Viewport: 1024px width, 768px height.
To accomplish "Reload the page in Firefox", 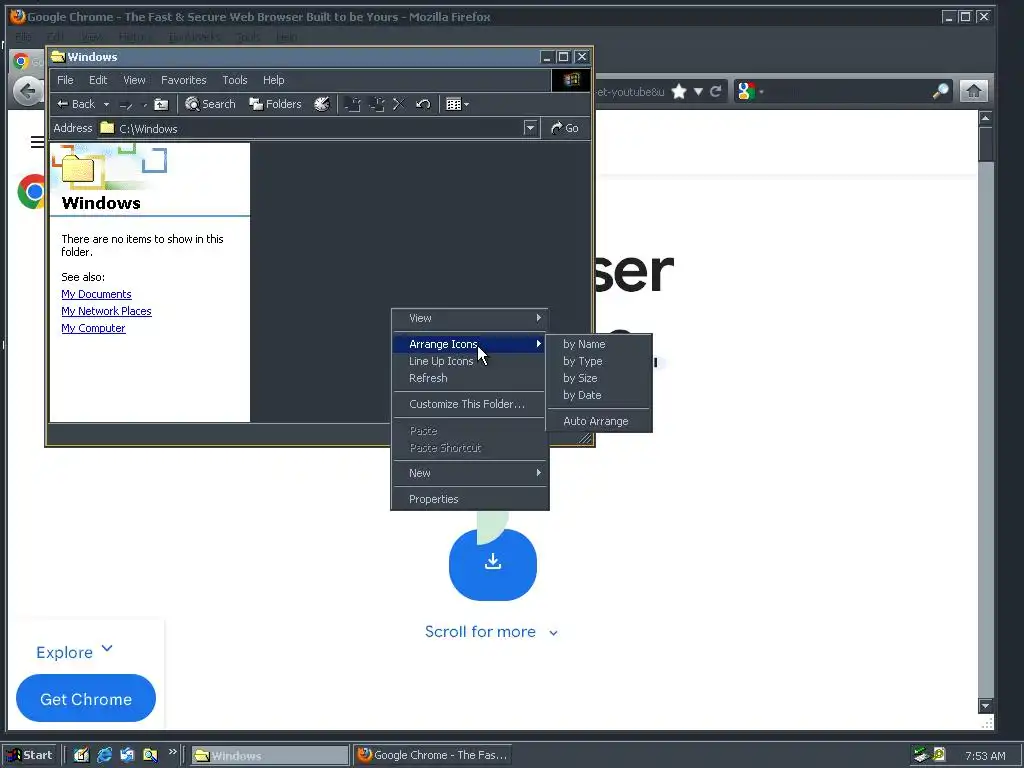I will tap(716, 91).
